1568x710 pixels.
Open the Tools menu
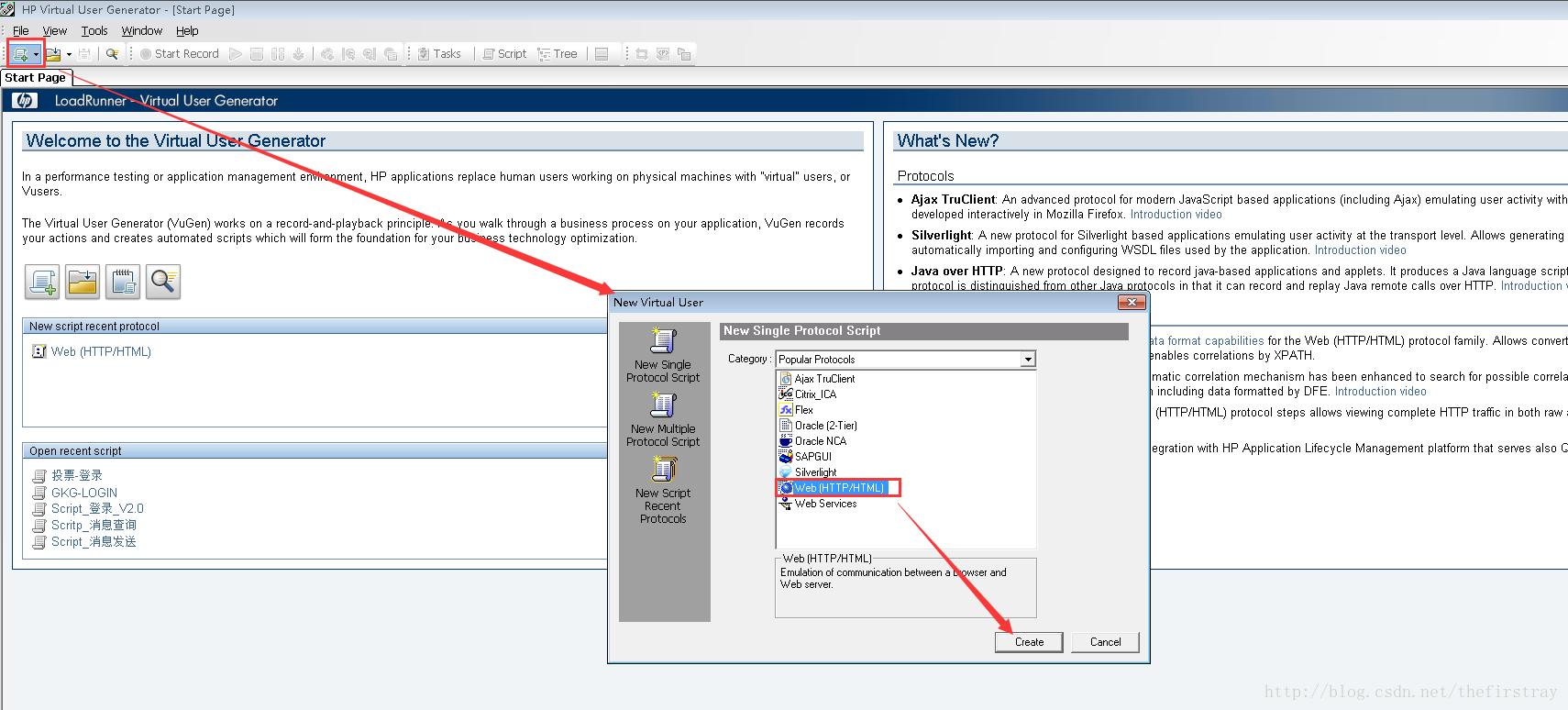point(94,30)
